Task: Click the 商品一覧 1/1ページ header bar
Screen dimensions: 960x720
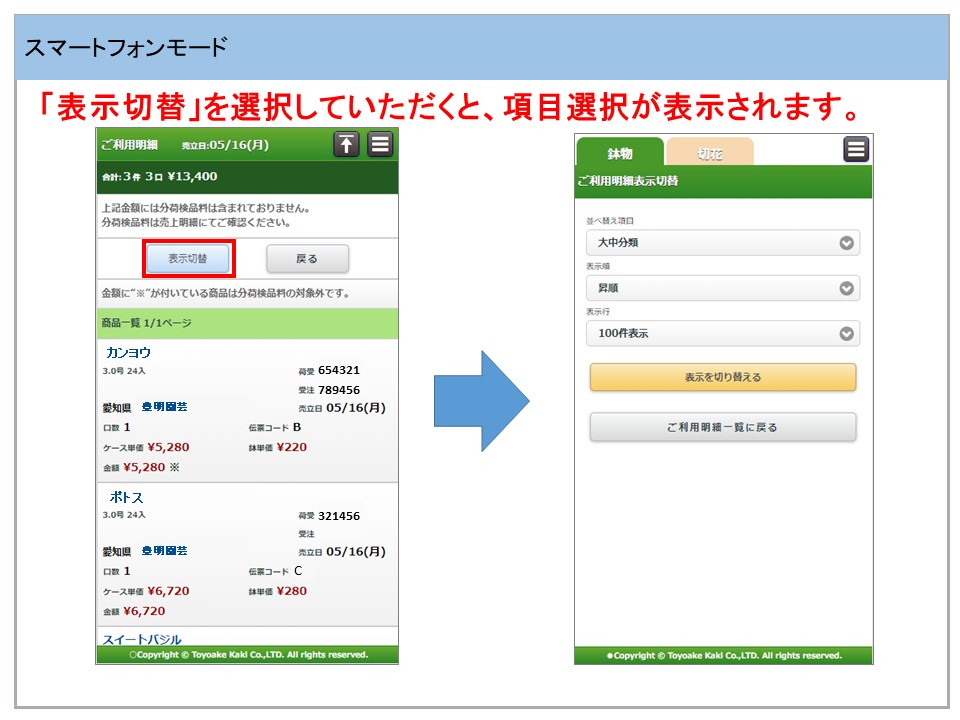Action: [x=246, y=323]
